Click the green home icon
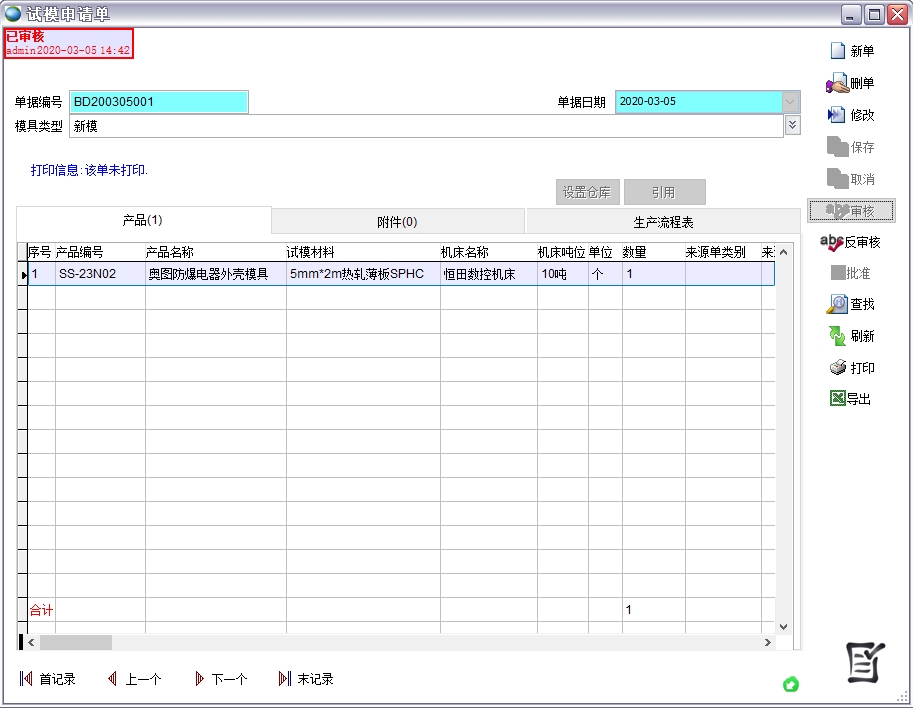This screenshot has width=913, height=708. click(x=790, y=684)
